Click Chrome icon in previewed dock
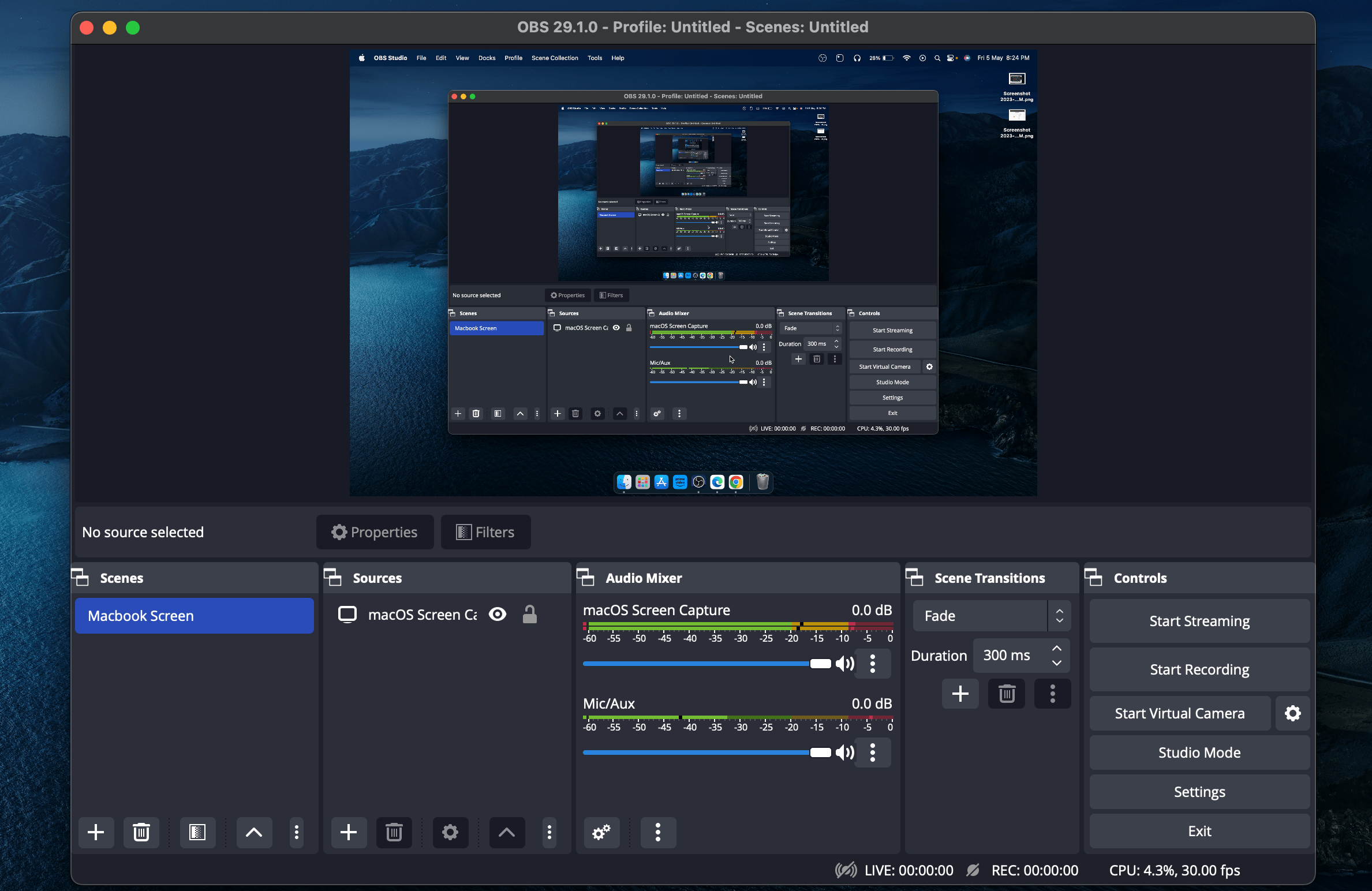Image resolution: width=1372 pixels, height=891 pixels. coord(736,482)
